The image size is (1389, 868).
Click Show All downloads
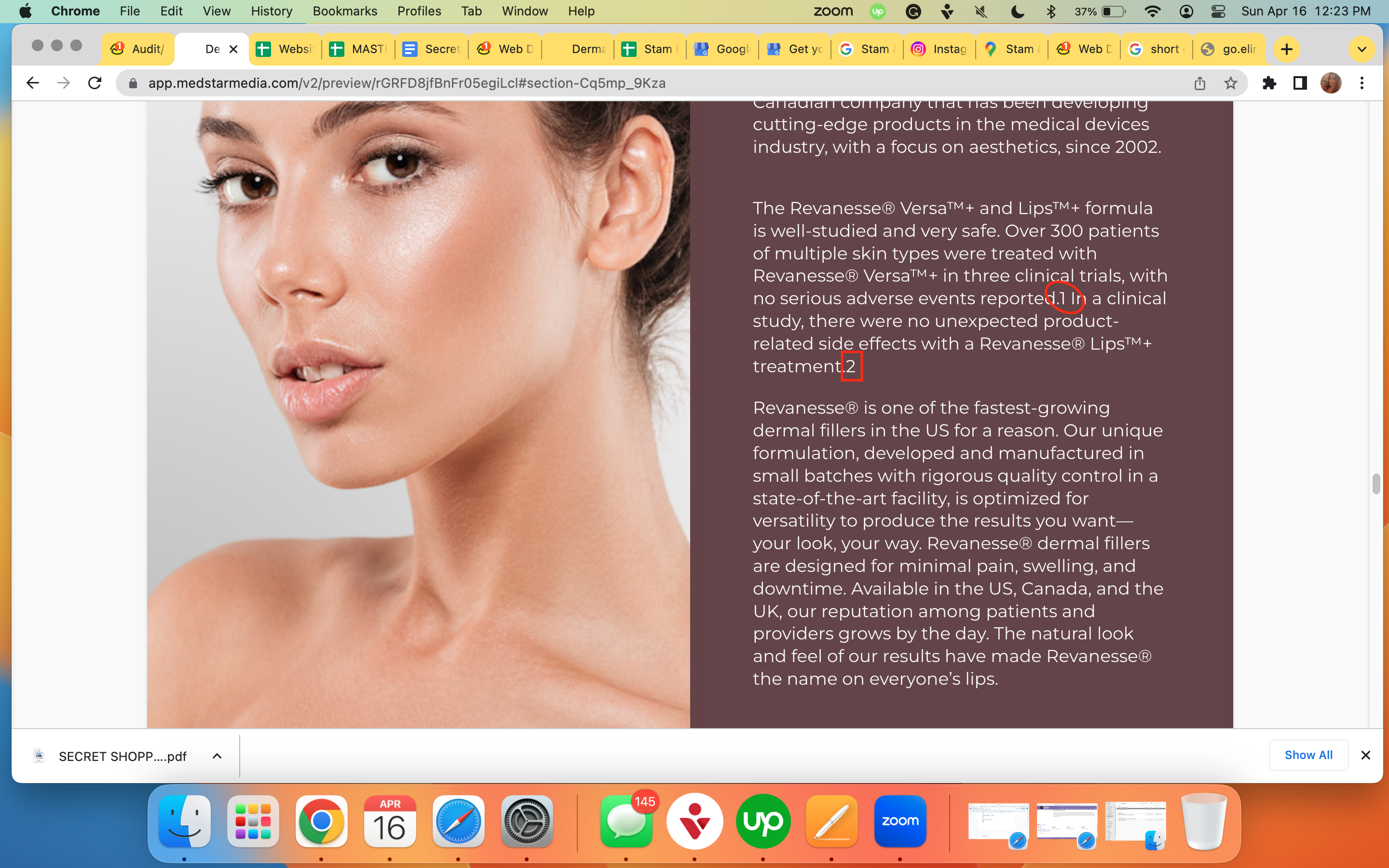(1308, 756)
